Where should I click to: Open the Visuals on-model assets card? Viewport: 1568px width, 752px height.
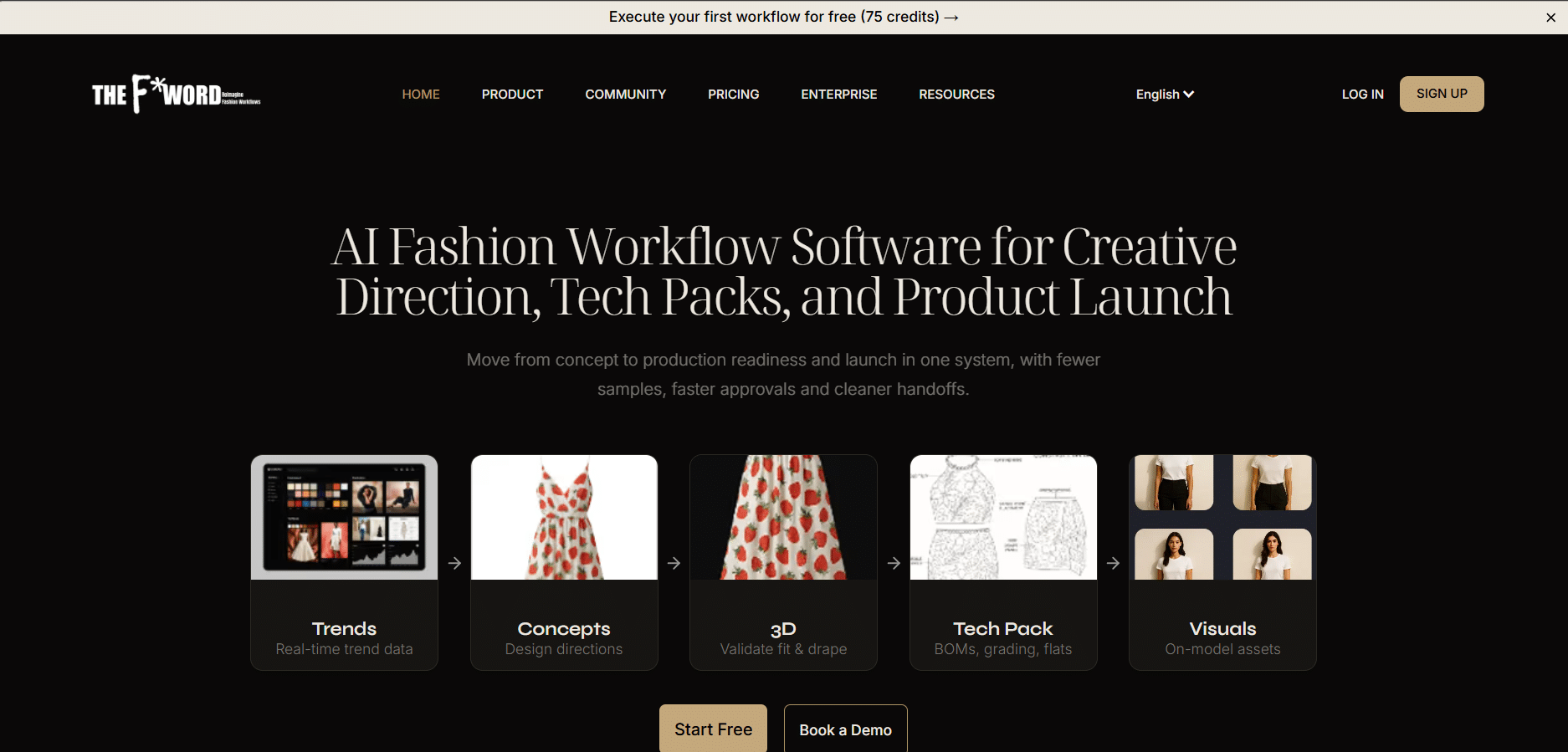pyautogui.click(x=1222, y=562)
